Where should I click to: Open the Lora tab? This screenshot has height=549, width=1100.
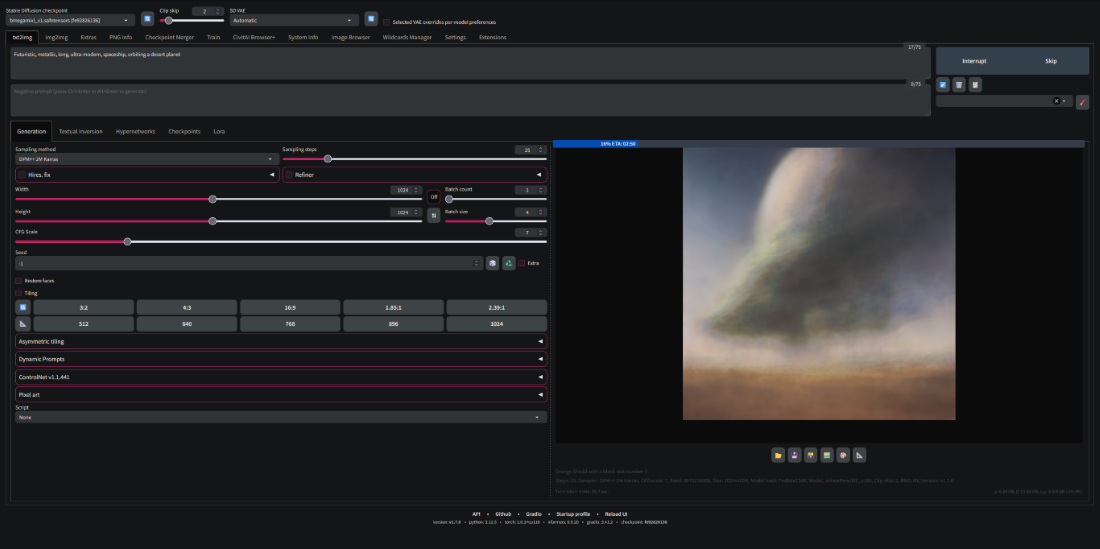click(x=219, y=131)
